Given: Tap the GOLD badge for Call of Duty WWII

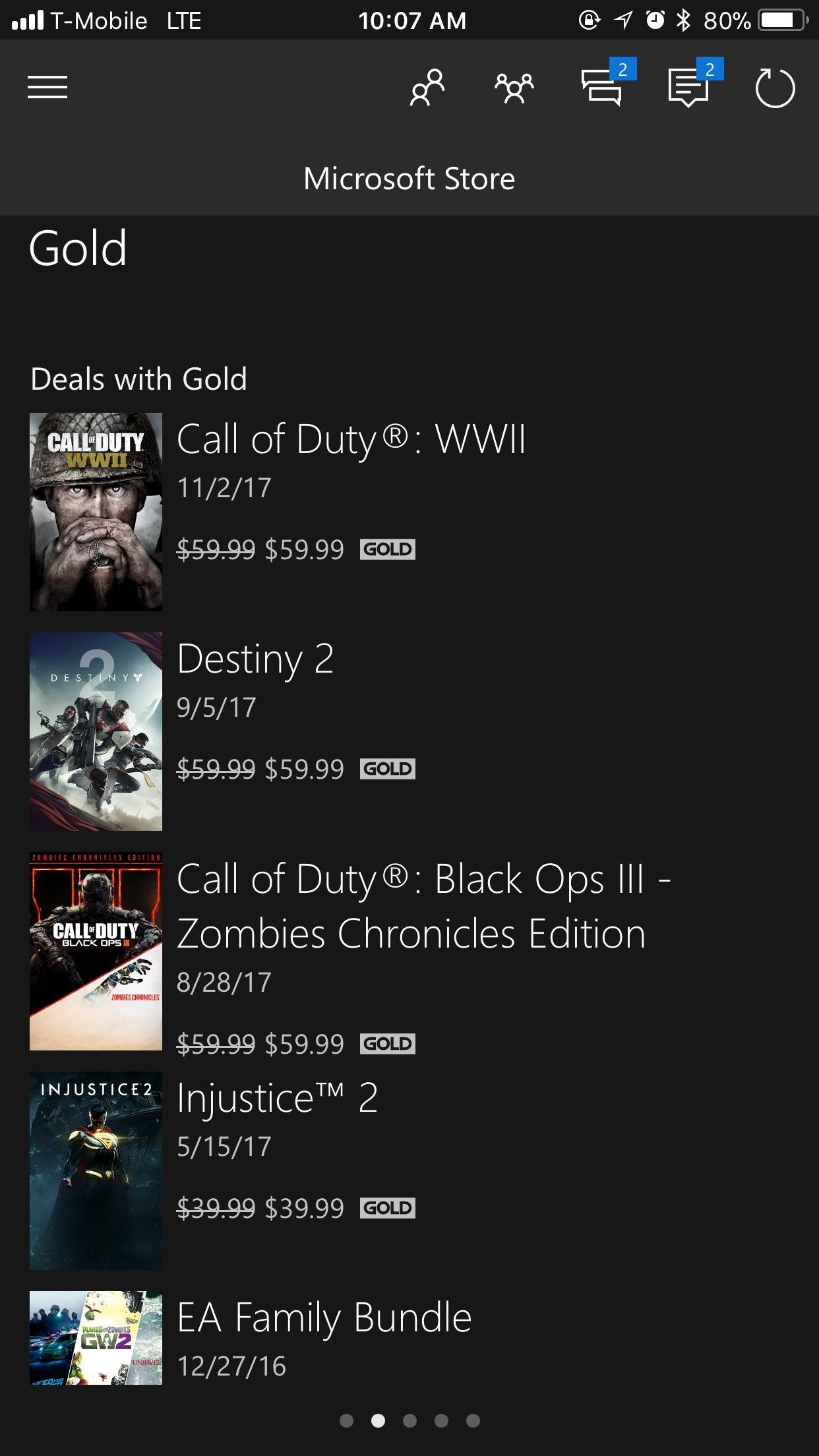Looking at the screenshot, I should point(388,549).
